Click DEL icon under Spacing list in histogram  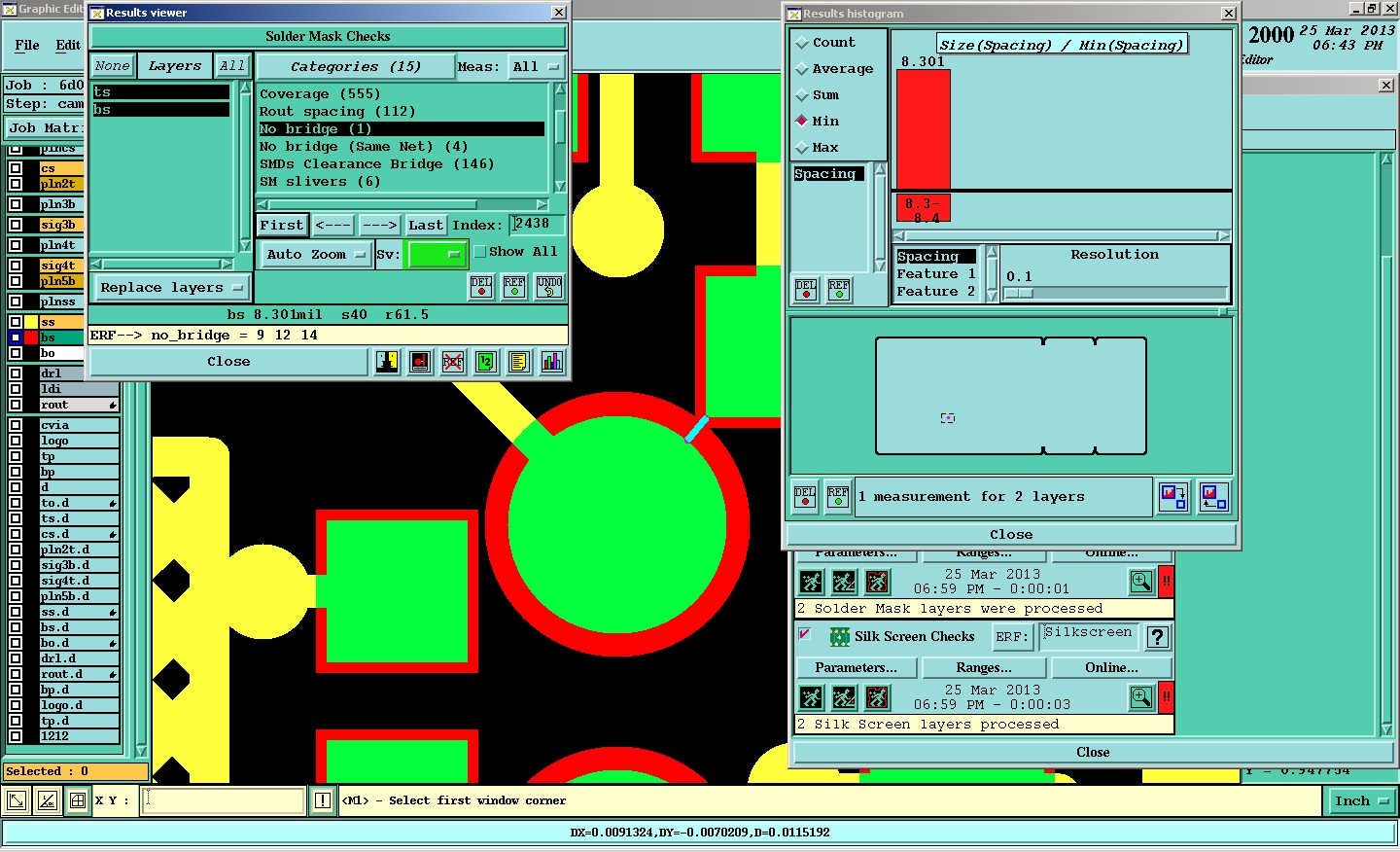806,290
